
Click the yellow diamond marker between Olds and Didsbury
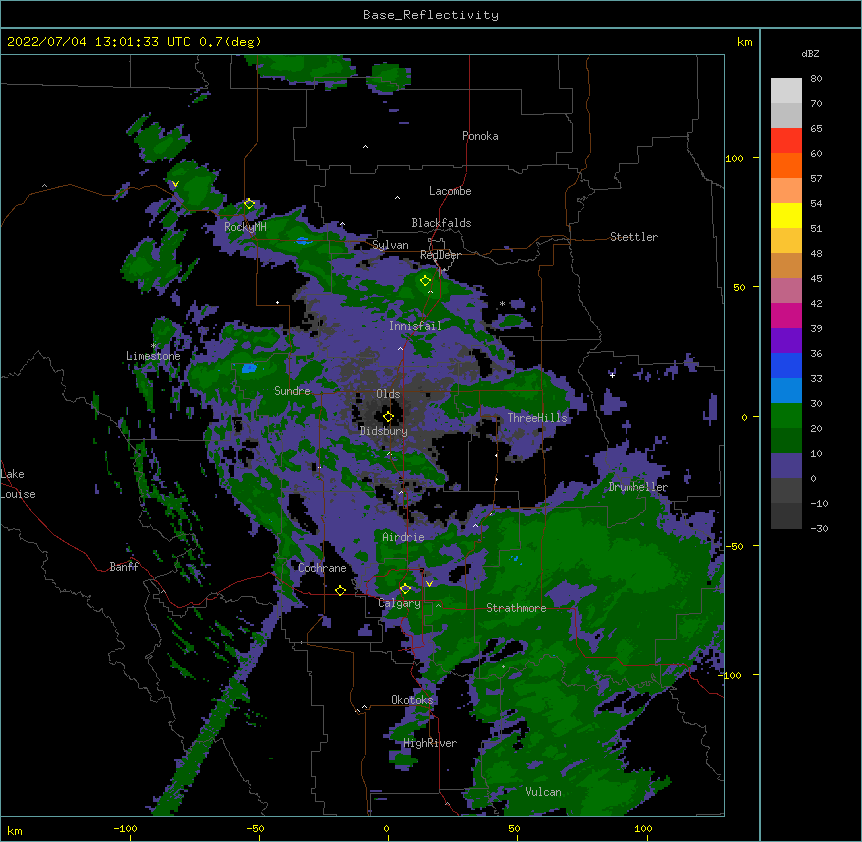tap(388, 416)
